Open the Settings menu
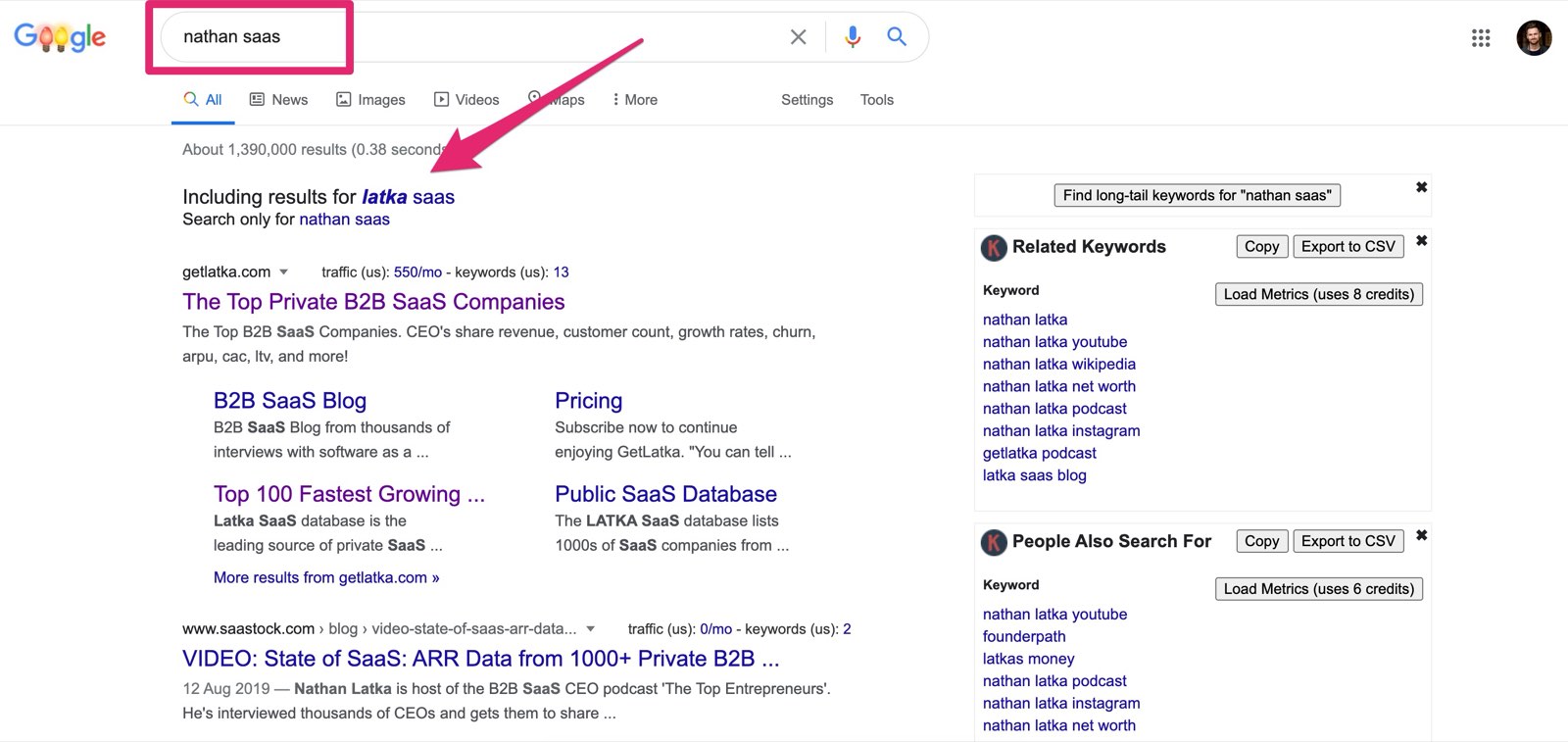The height and width of the screenshot is (742, 1568). (x=807, y=100)
